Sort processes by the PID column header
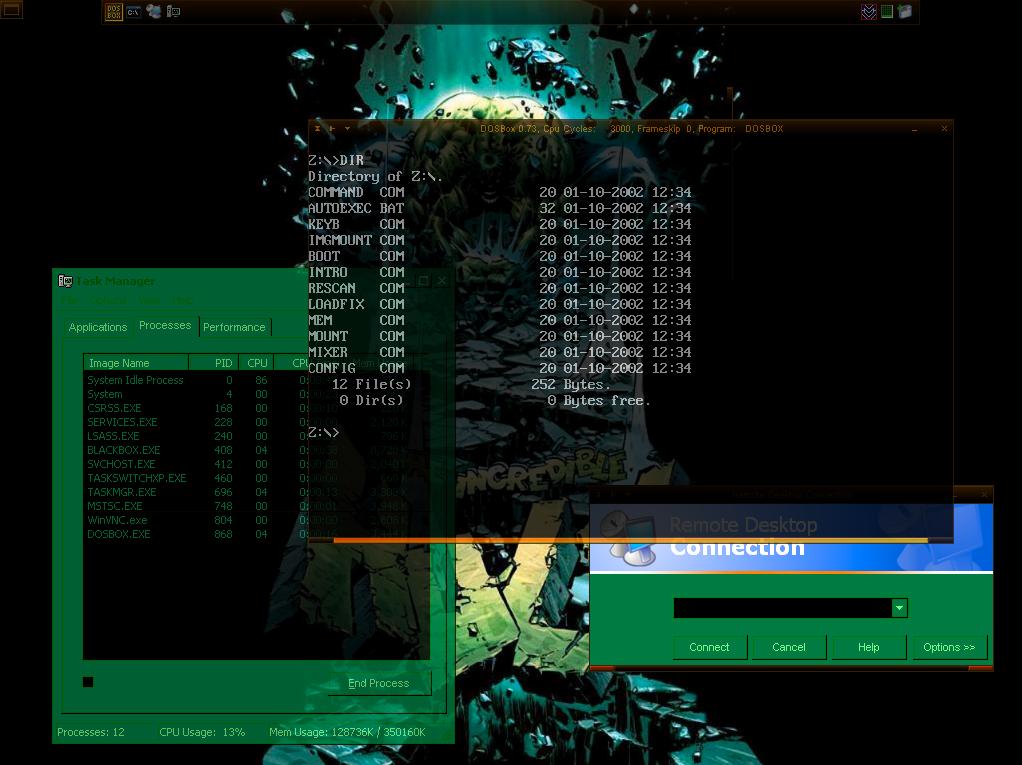Image resolution: width=1022 pixels, height=765 pixels. 224,363
